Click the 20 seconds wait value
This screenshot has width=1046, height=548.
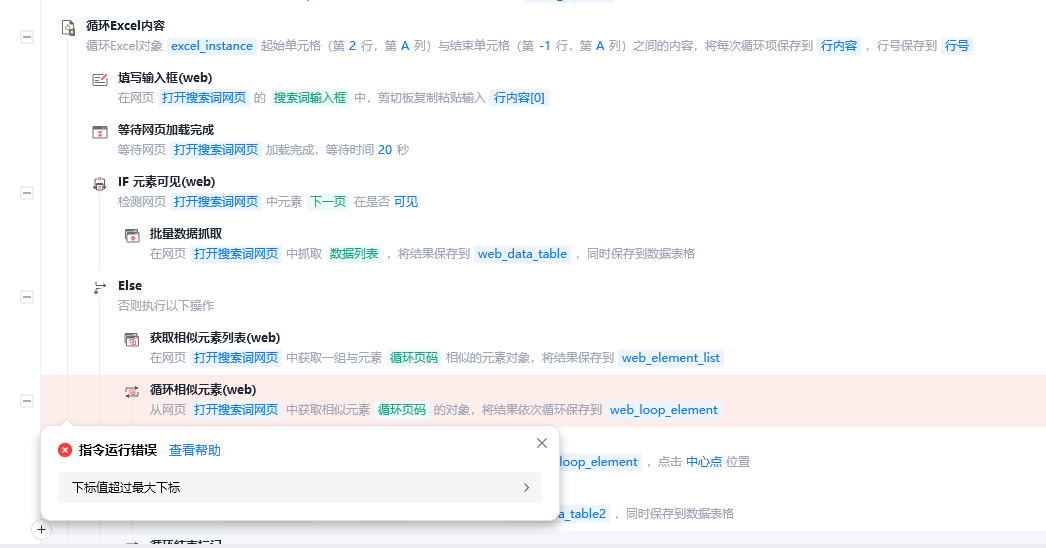[385, 150]
